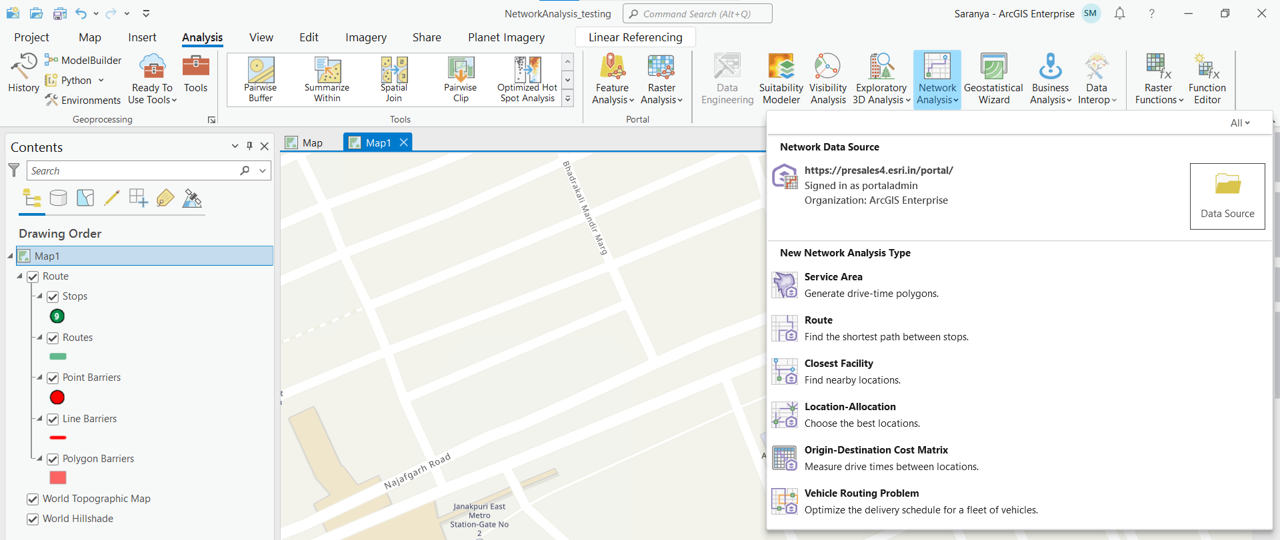Open Raster Functions

pyautogui.click(x=1158, y=79)
